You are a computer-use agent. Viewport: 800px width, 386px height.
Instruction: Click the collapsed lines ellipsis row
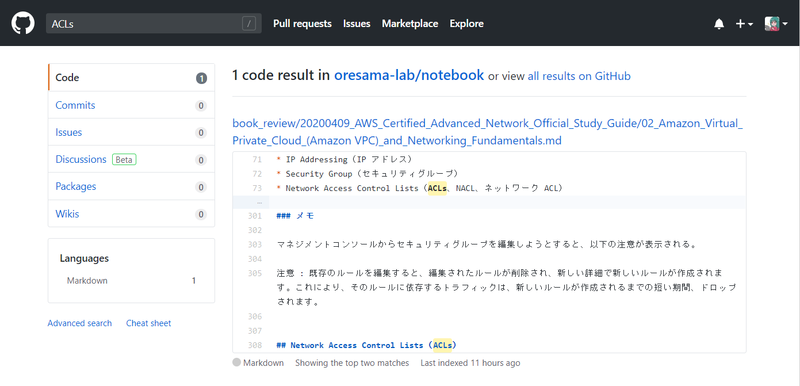(x=489, y=202)
